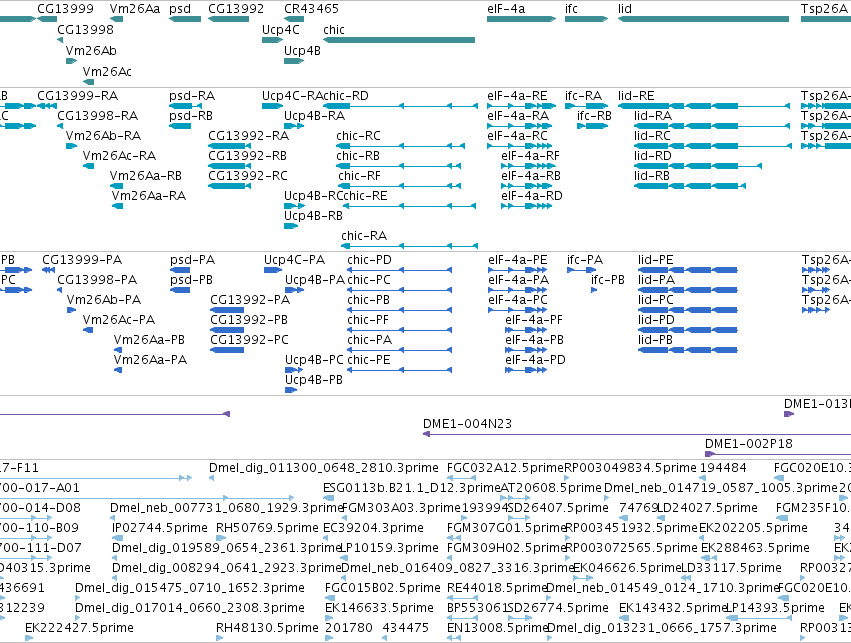
Task: Select protein Vm26Aa-PA label
Action: [x=150, y=360]
